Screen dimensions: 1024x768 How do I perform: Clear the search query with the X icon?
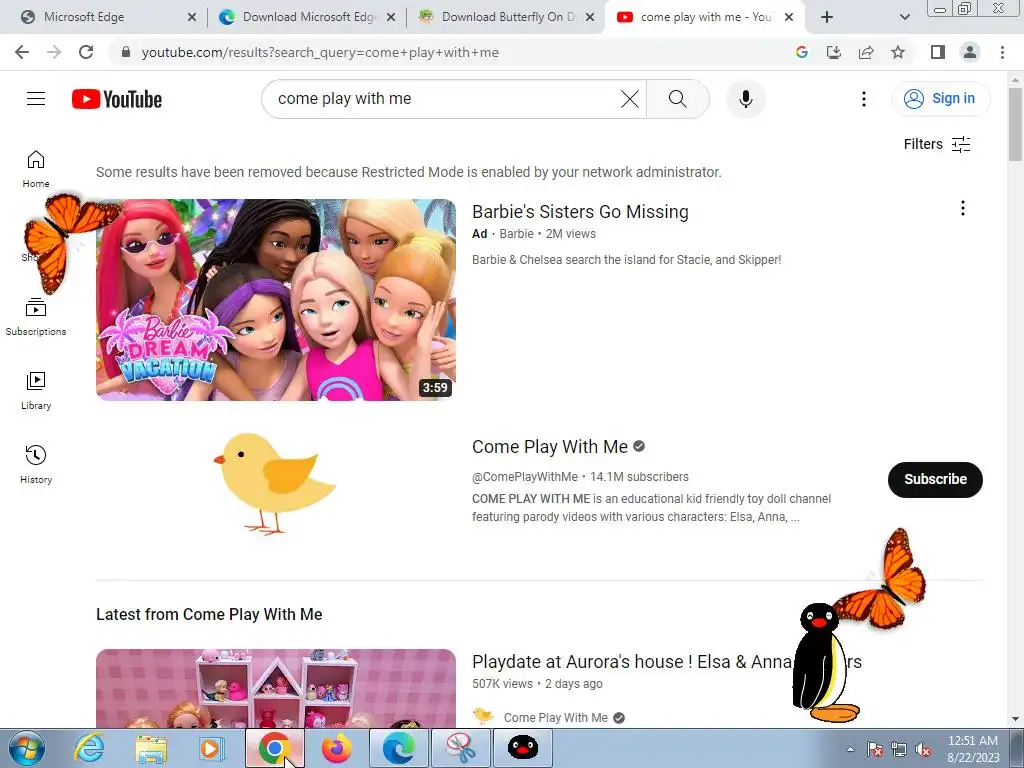(630, 99)
